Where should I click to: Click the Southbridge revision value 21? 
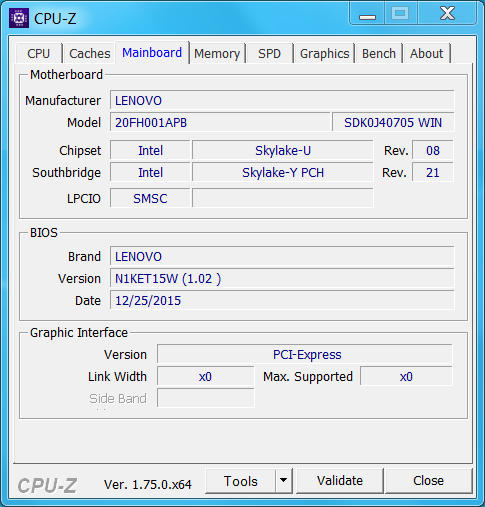[x=433, y=172]
